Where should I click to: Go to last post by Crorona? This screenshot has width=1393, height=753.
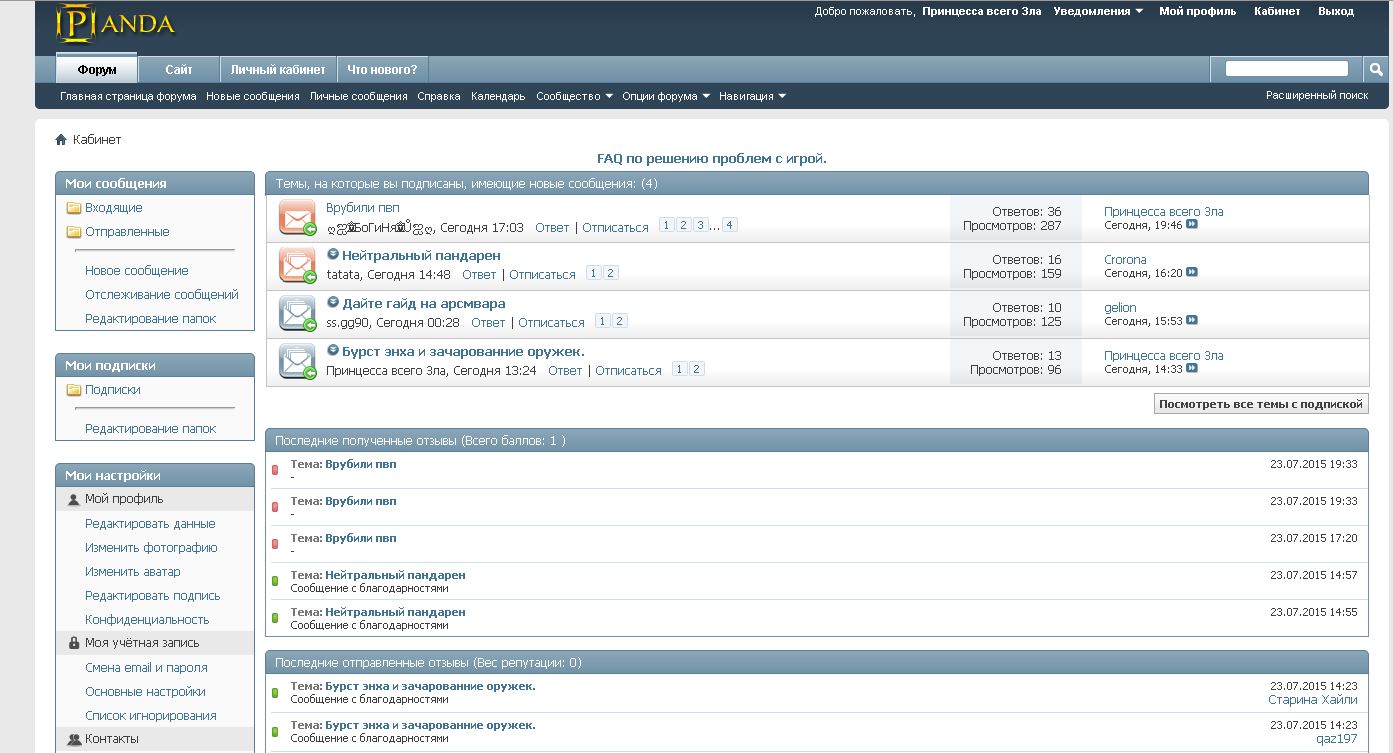pyautogui.click(x=1192, y=273)
